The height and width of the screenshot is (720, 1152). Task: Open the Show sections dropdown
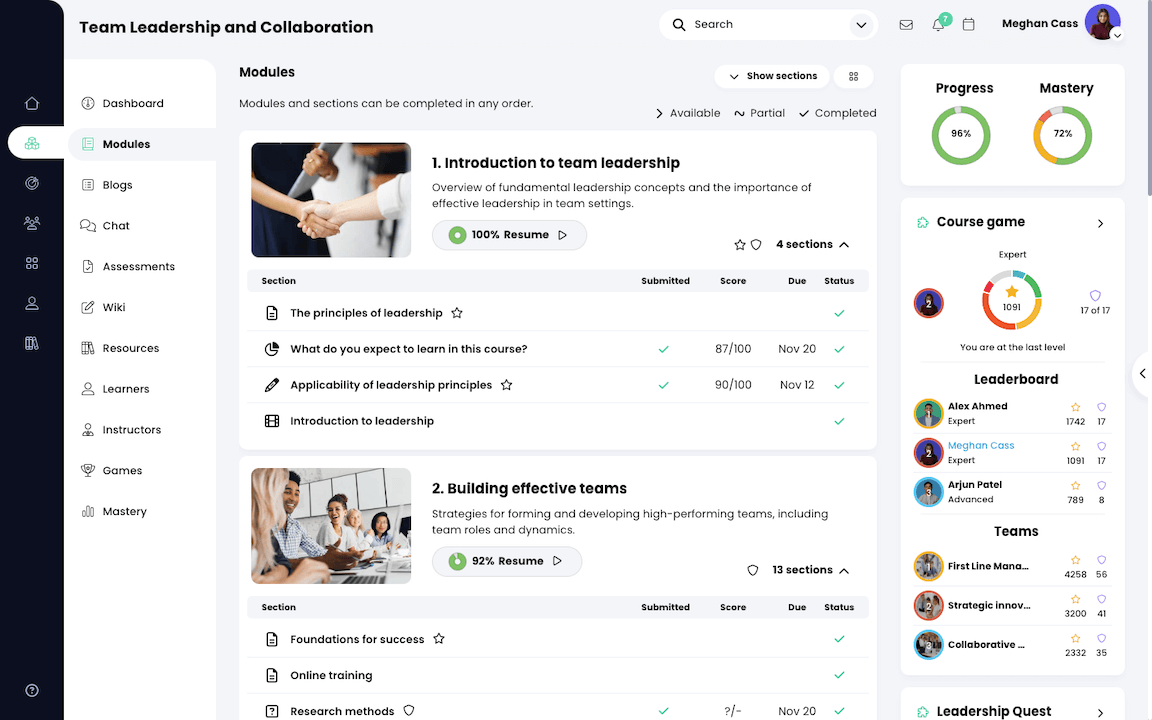[x=772, y=76]
